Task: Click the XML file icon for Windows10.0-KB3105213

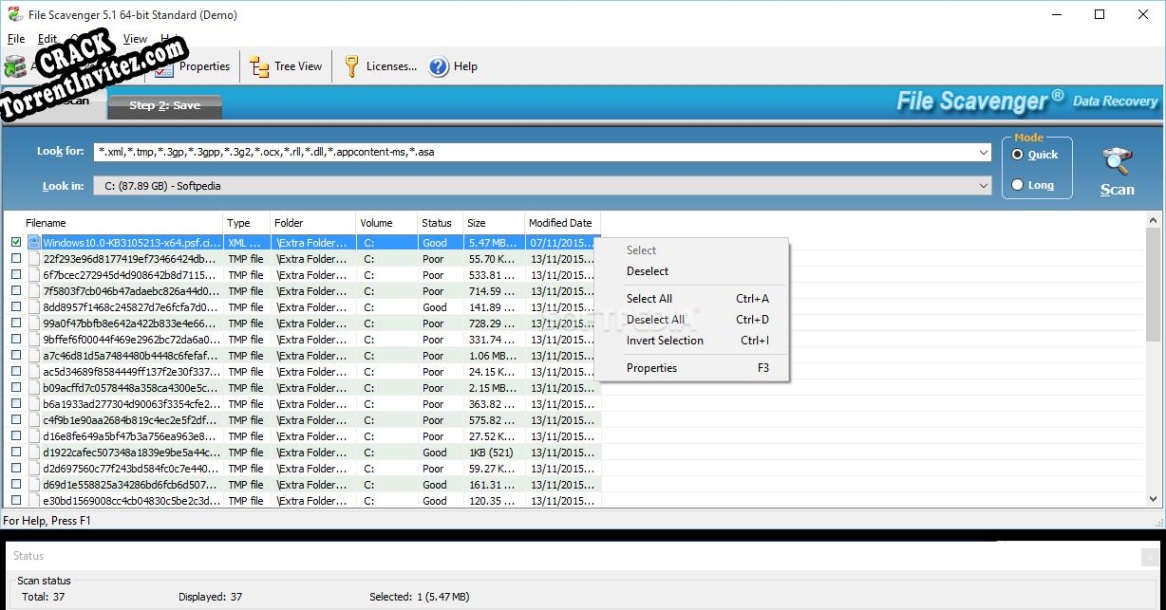Action: (34, 243)
